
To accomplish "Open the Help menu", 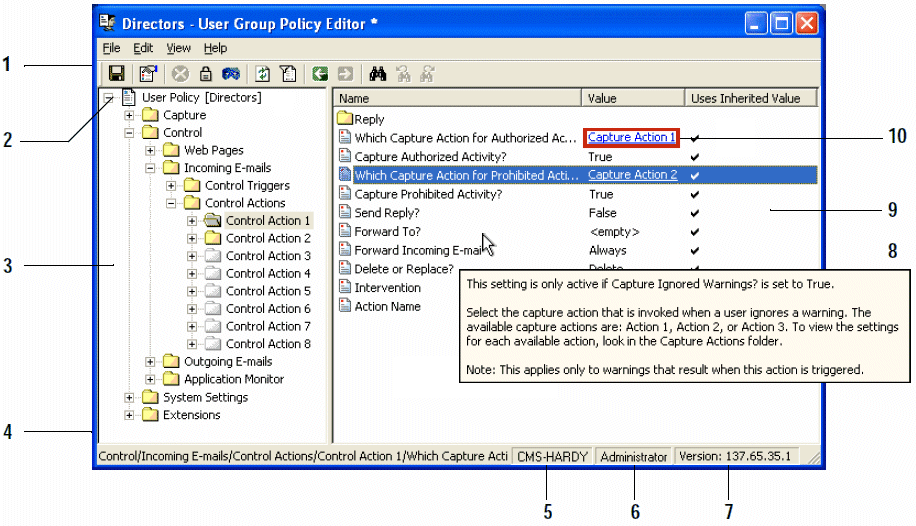I will tap(215, 48).
